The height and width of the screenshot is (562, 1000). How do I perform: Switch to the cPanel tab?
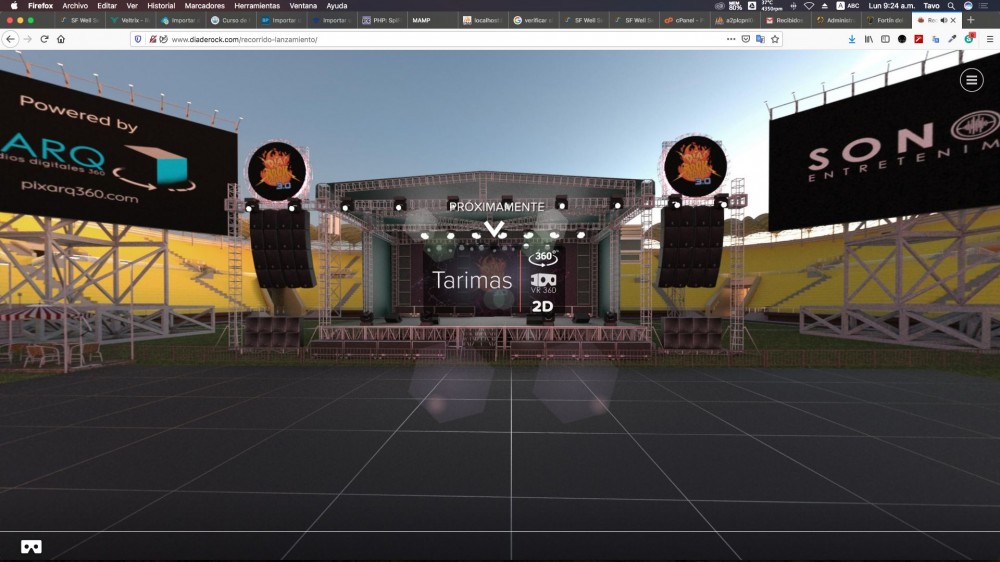(x=684, y=20)
